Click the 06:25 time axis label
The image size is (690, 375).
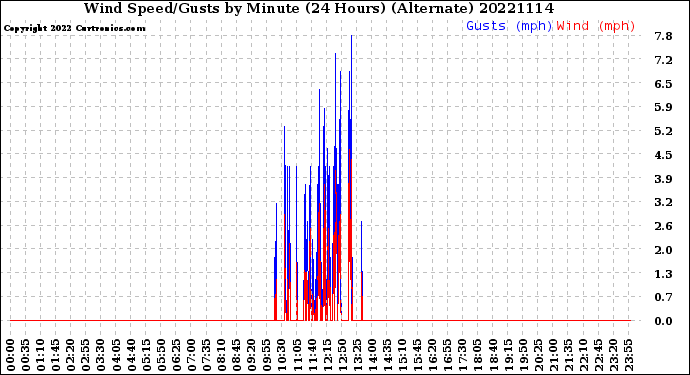177,355
